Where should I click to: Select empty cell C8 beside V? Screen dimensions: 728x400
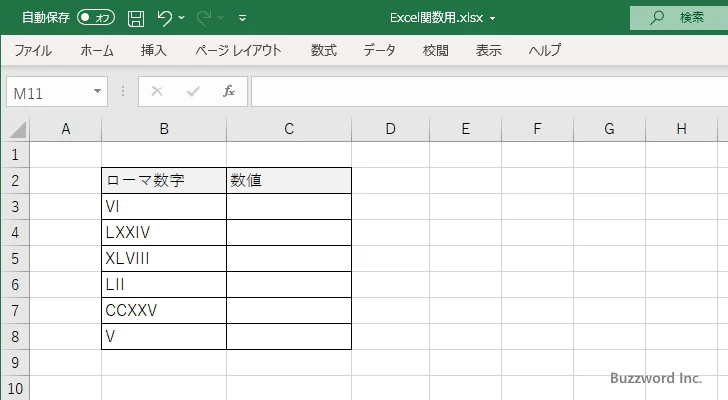point(289,336)
